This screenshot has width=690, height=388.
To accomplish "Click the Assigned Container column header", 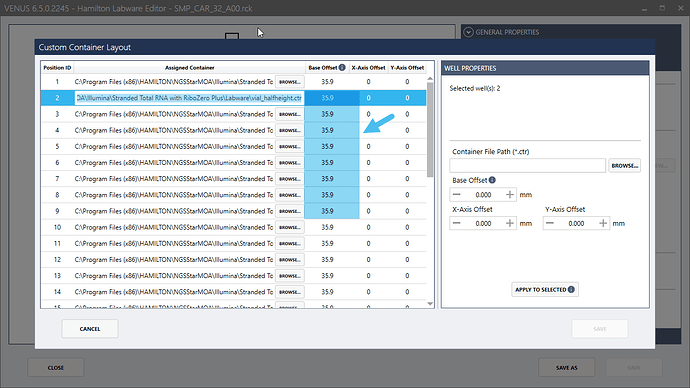I will pos(189,68).
